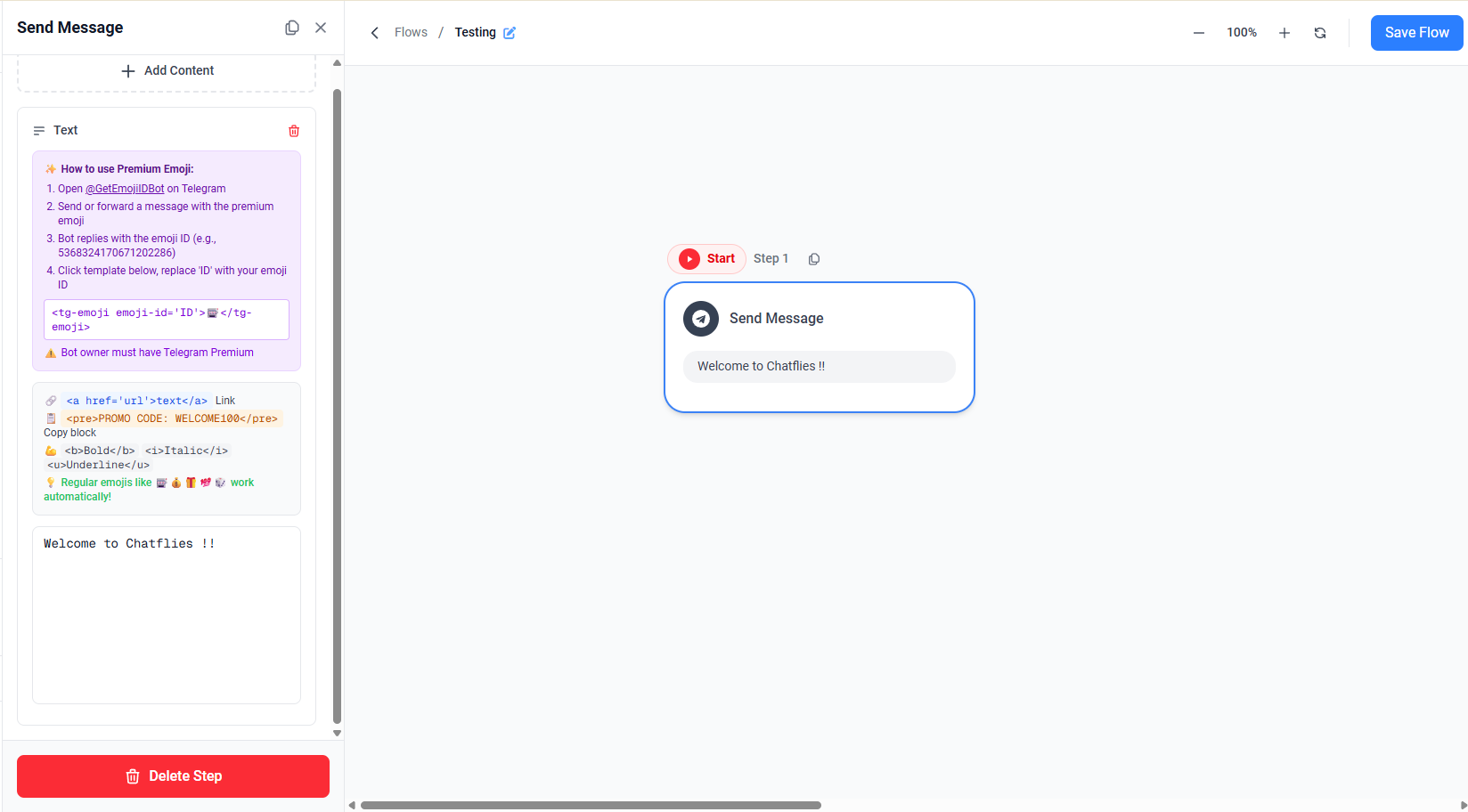Image resolution: width=1468 pixels, height=812 pixels.
Task: Go back using the left chevron
Action: pyautogui.click(x=375, y=33)
